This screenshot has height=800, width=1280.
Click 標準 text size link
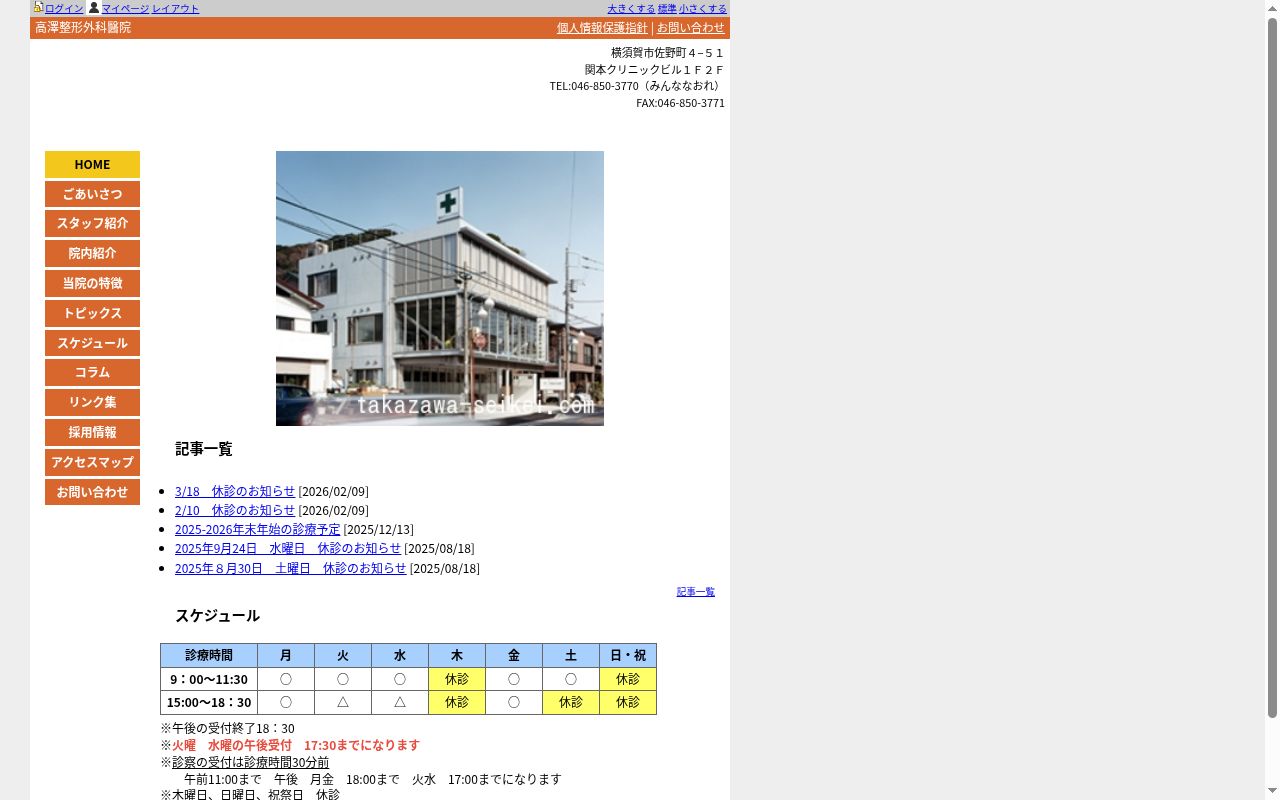(x=667, y=8)
